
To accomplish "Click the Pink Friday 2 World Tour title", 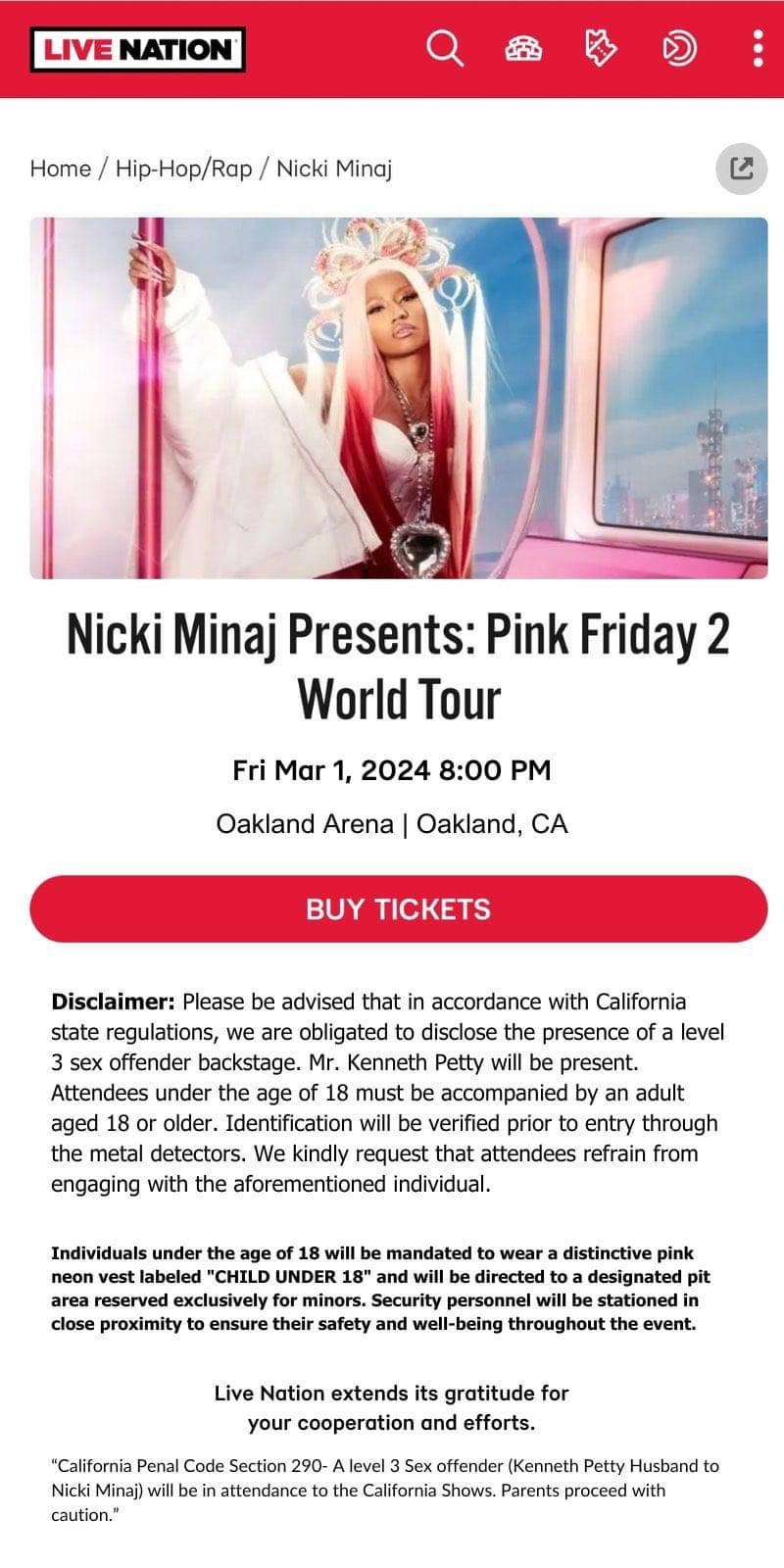I will click(398, 666).
